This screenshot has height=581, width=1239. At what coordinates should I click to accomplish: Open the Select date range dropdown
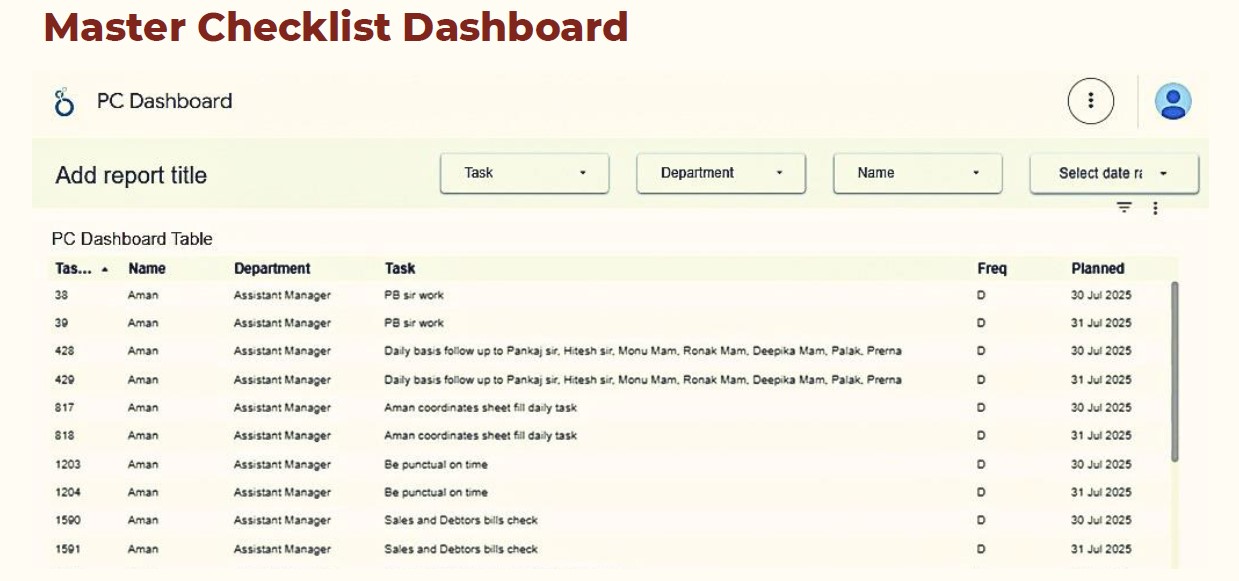pos(1112,172)
